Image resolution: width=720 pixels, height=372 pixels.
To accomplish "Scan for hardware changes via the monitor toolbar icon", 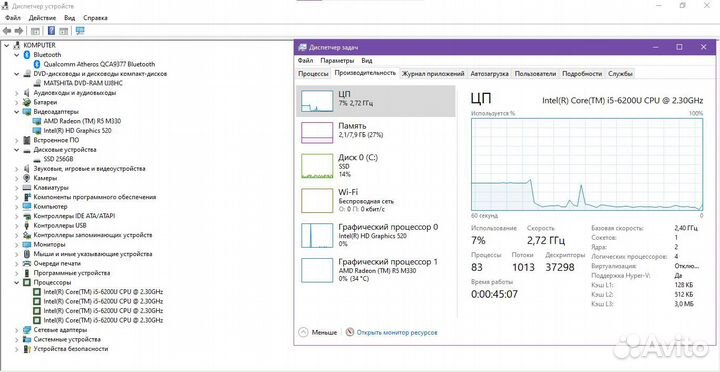I will click(80, 31).
